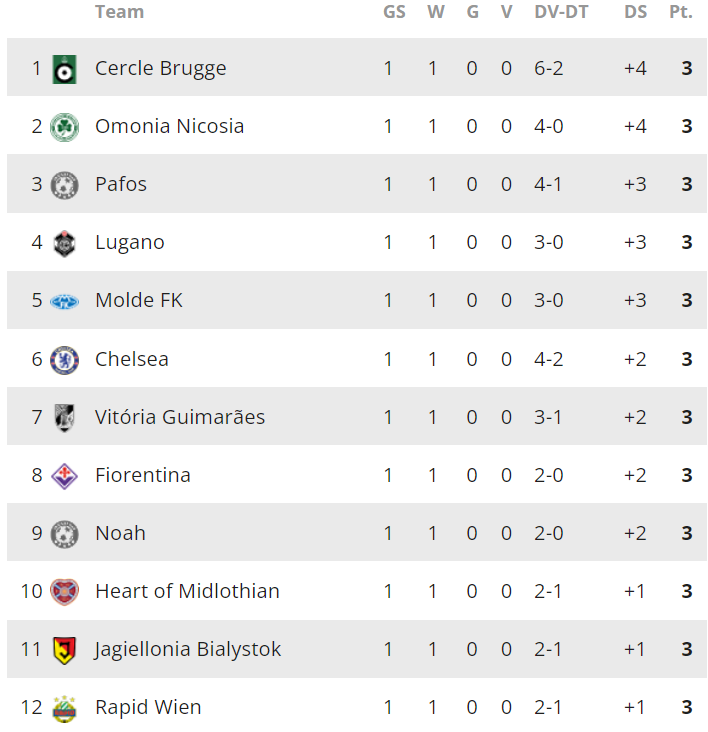This screenshot has width=708, height=732.
Task: Click the Heart of Midlothian crest
Action: pyautogui.click(x=64, y=591)
